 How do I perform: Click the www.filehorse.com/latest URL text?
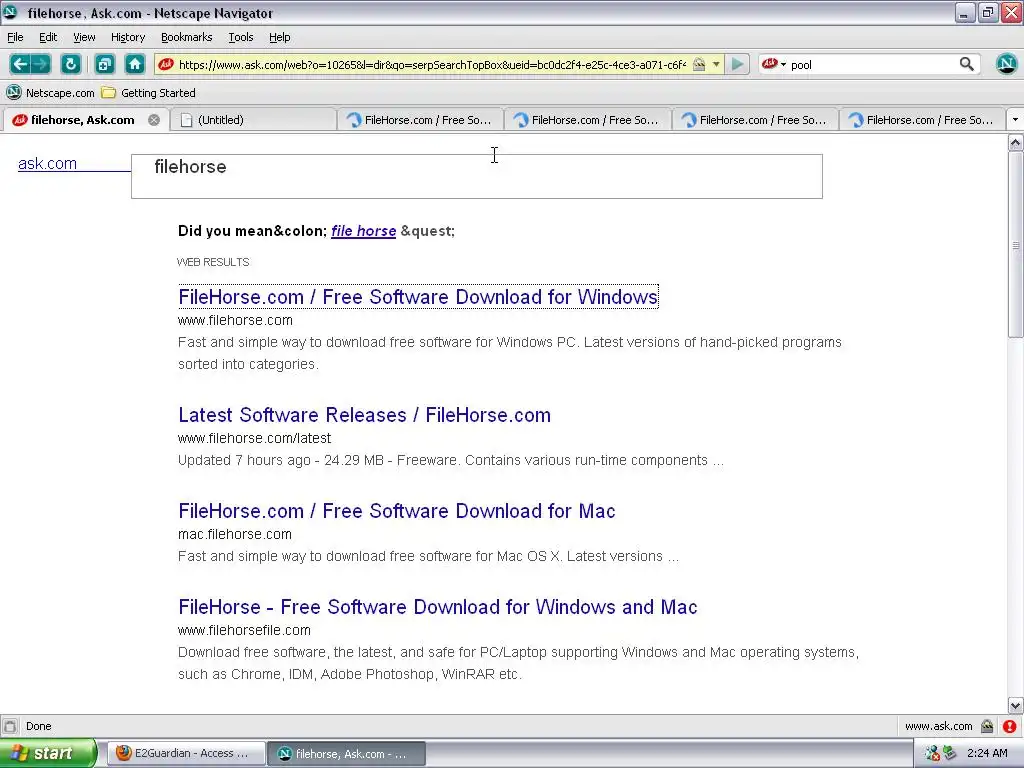[x=254, y=438]
